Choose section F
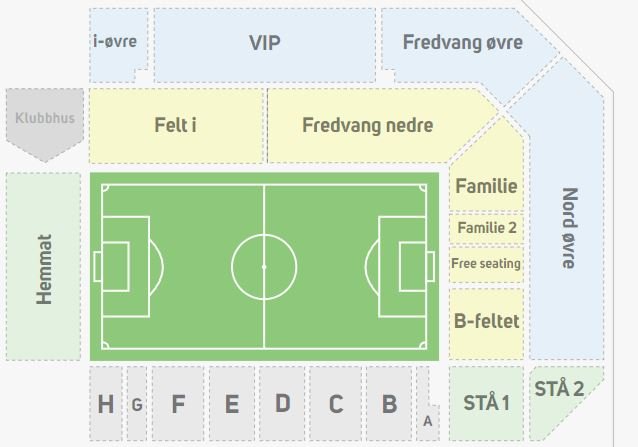638x447 pixels. [178, 403]
